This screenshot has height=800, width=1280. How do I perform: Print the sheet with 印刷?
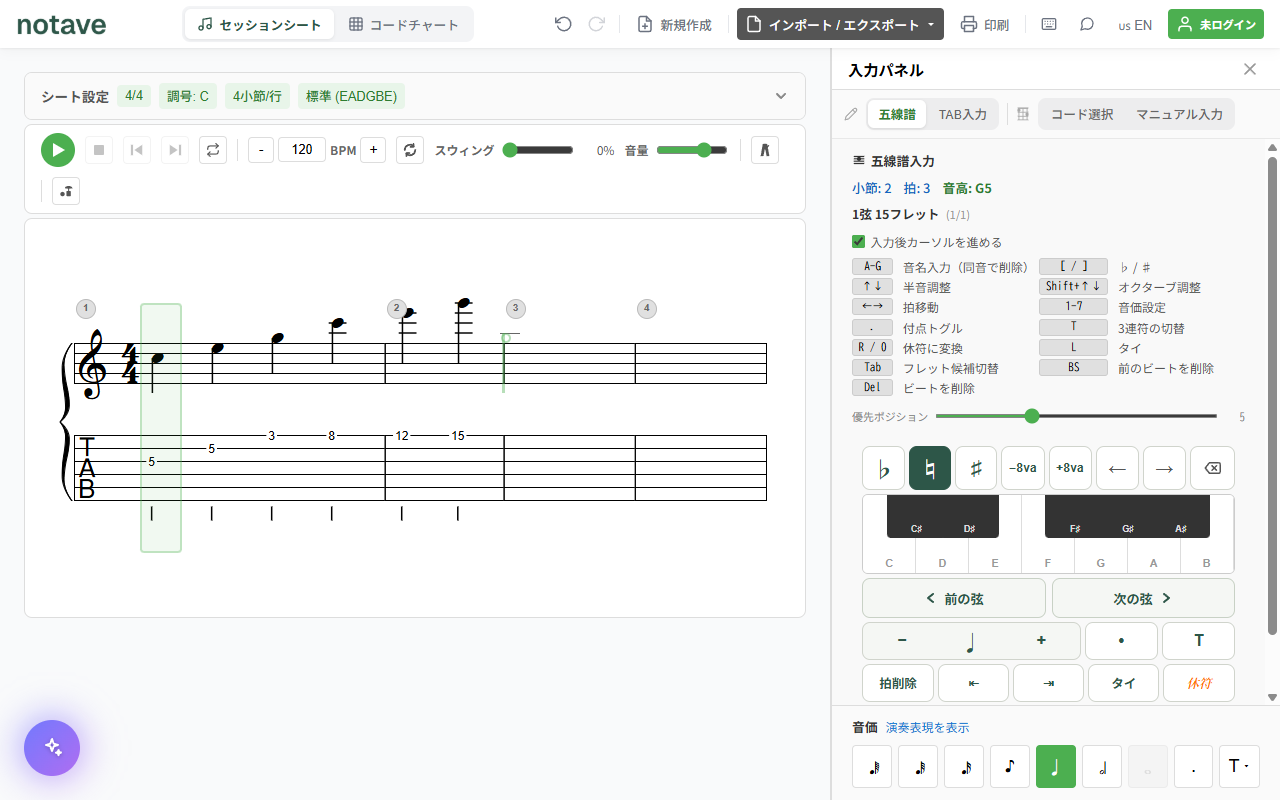click(x=985, y=24)
